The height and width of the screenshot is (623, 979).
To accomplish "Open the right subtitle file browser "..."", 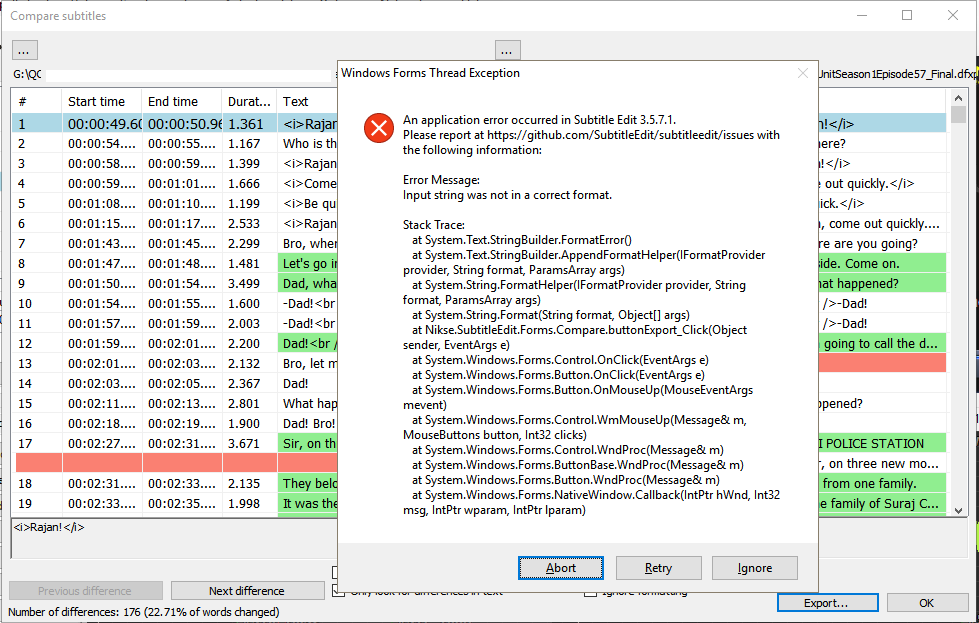I will pyautogui.click(x=507, y=49).
